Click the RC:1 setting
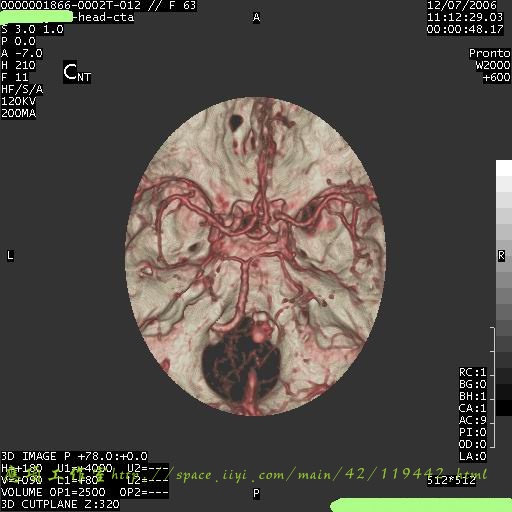 click(x=473, y=372)
